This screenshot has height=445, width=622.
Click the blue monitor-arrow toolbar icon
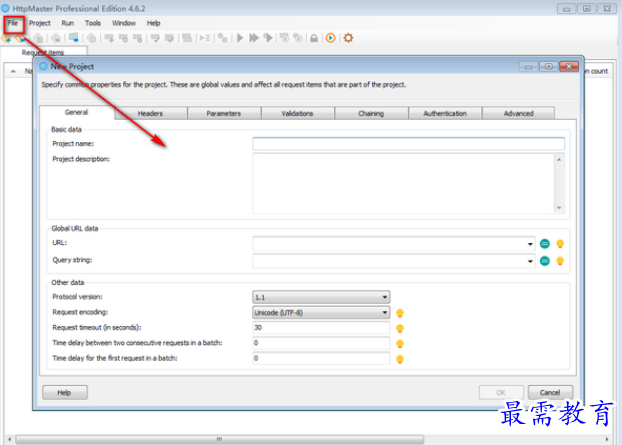click(73, 38)
